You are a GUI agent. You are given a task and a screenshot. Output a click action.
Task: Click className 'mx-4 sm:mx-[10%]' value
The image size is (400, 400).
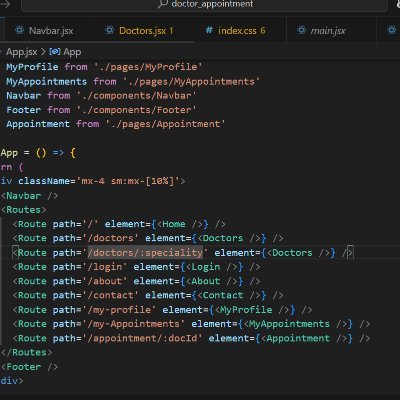tap(128, 181)
